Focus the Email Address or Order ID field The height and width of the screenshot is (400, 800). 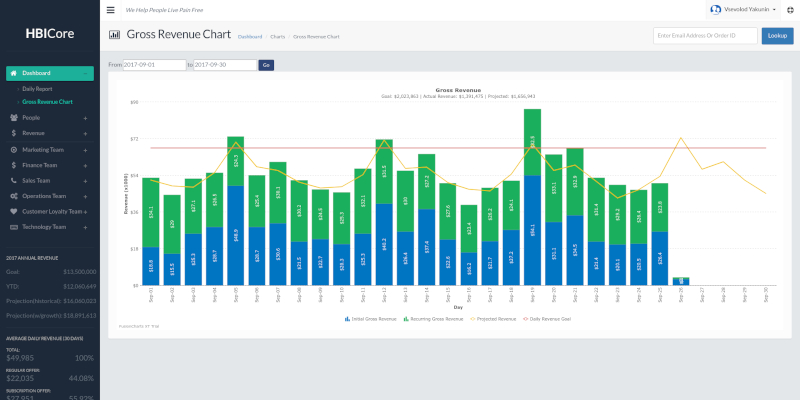[704, 36]
